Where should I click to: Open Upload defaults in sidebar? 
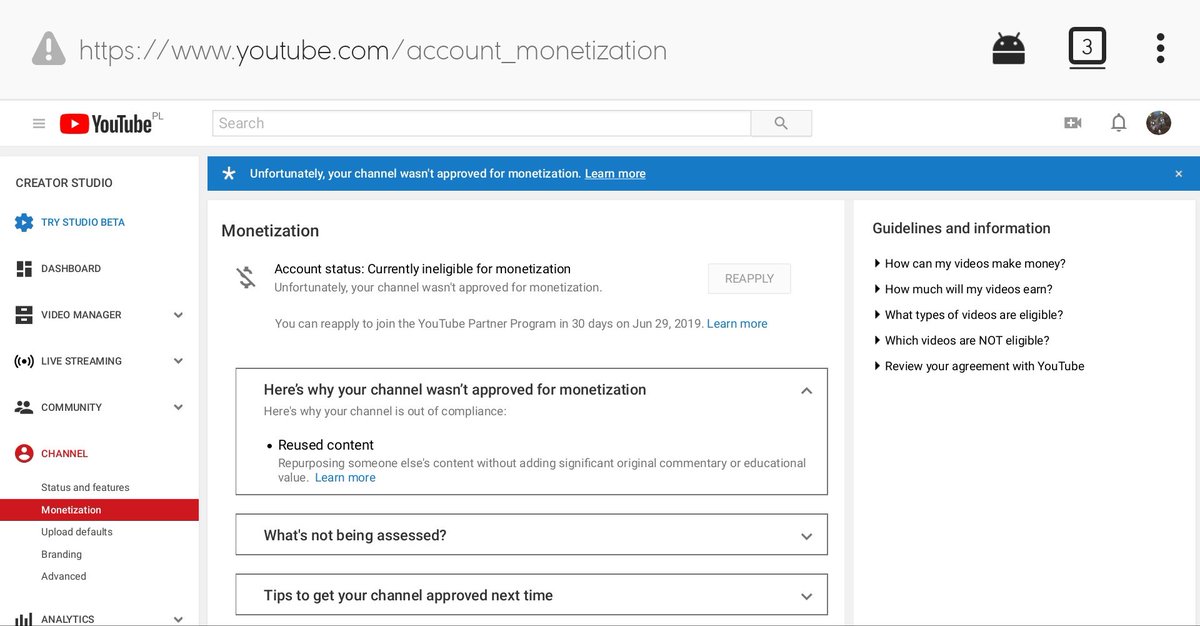77,532
